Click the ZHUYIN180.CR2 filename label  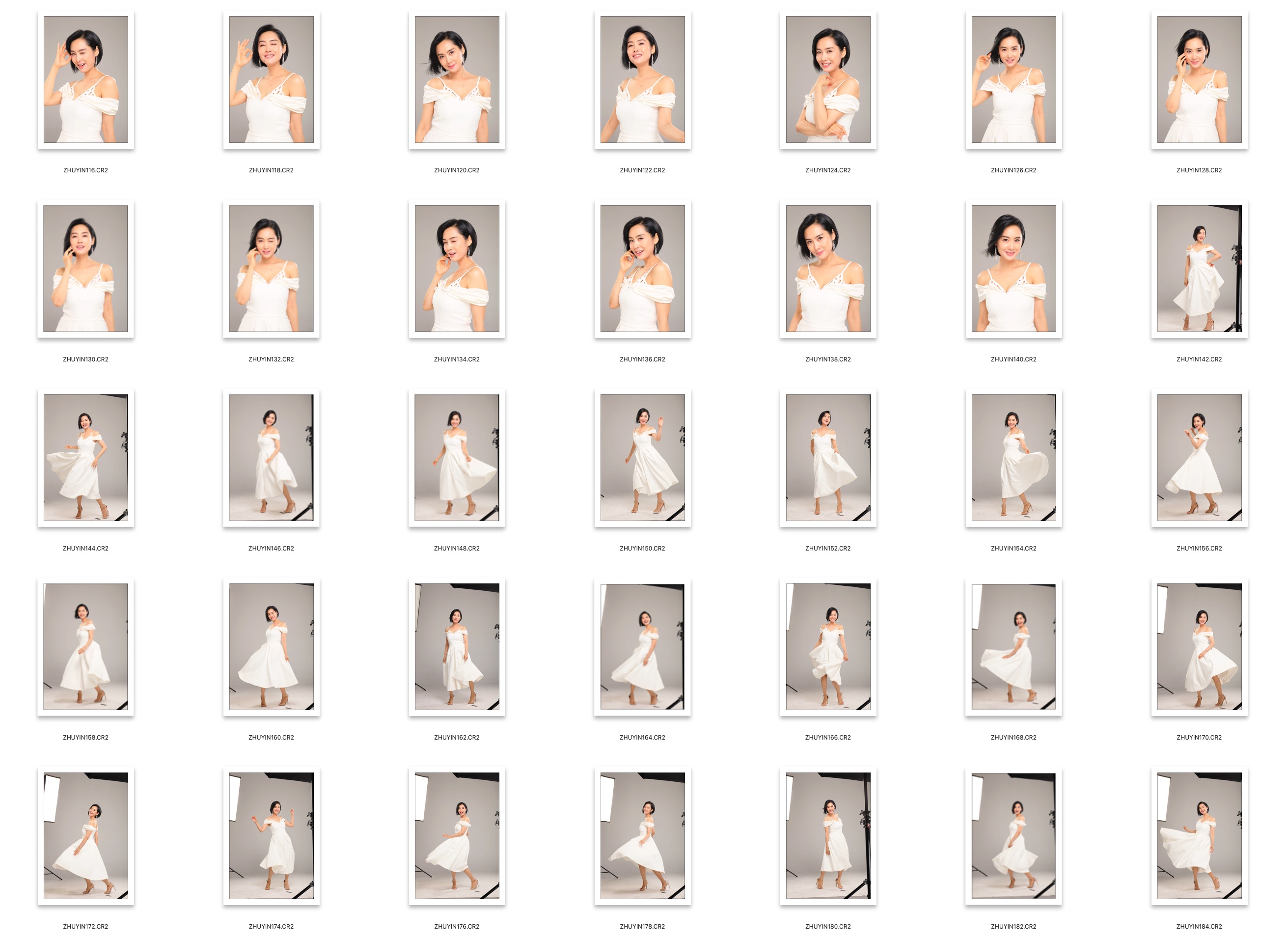pos(828,927)
